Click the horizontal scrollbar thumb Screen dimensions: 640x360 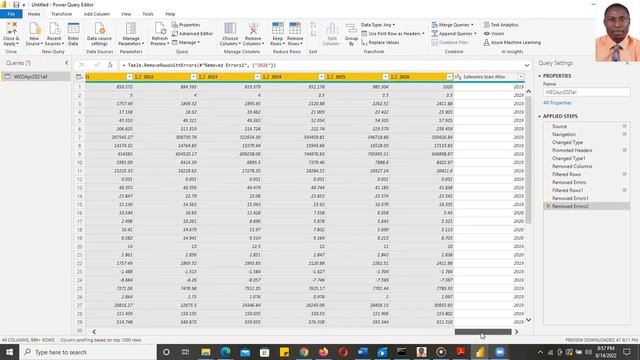tap(483, 332)
